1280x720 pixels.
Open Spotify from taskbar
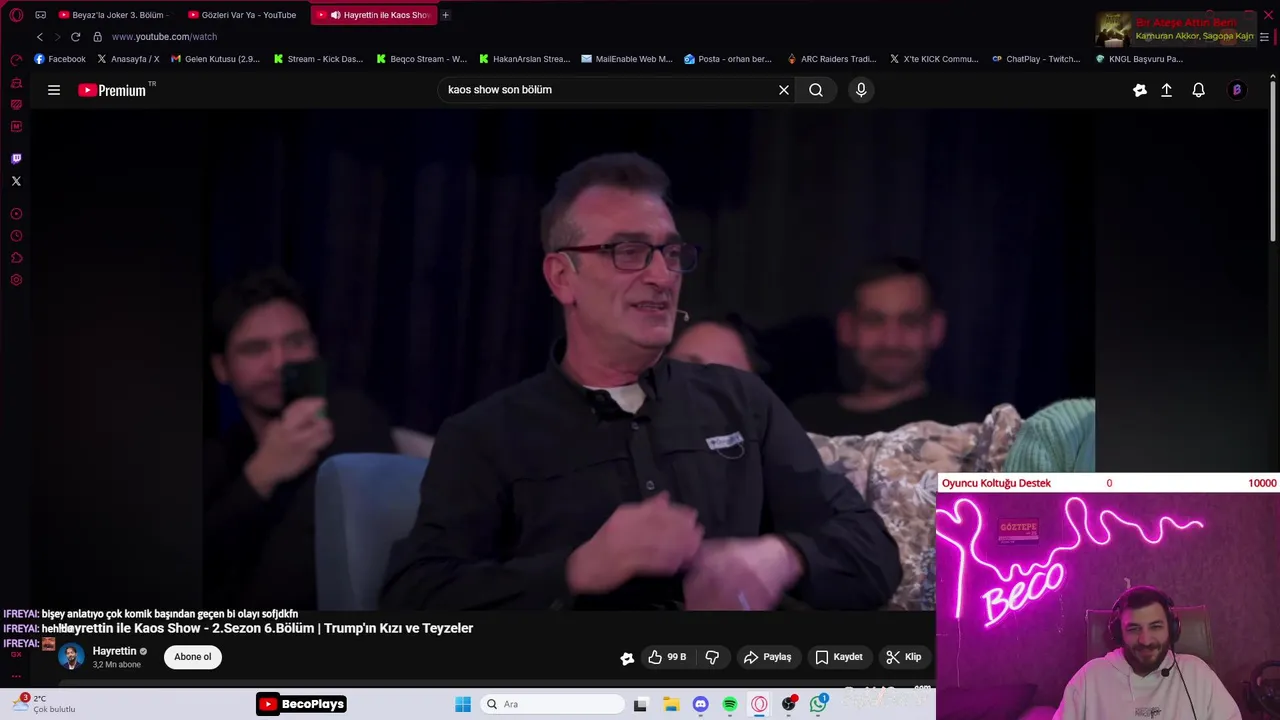coord(730,704)
